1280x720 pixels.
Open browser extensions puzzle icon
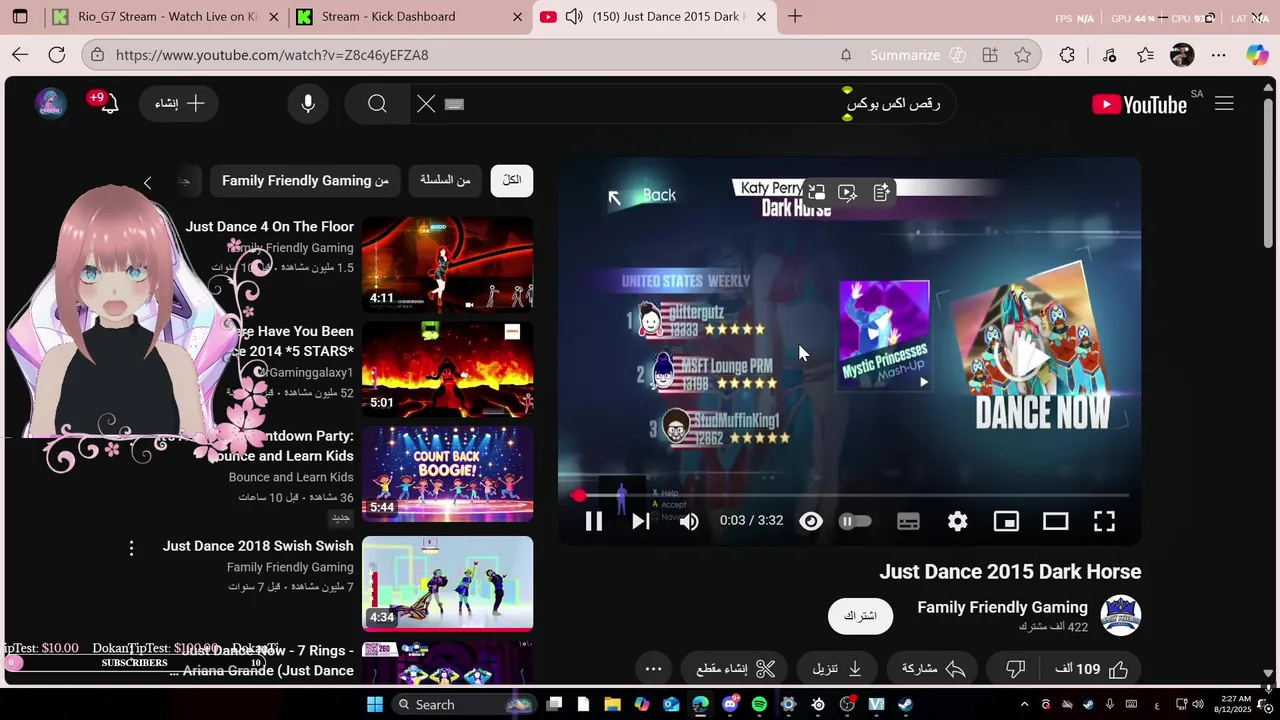pos(1068,55)
